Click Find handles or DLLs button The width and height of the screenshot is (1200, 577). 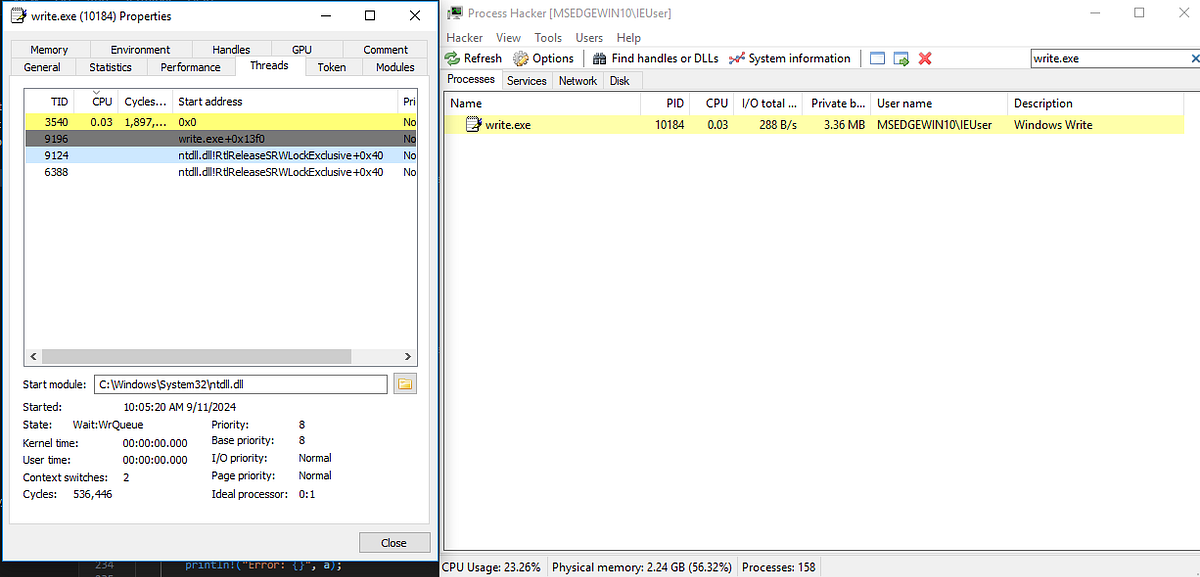[x=654, y=58]
